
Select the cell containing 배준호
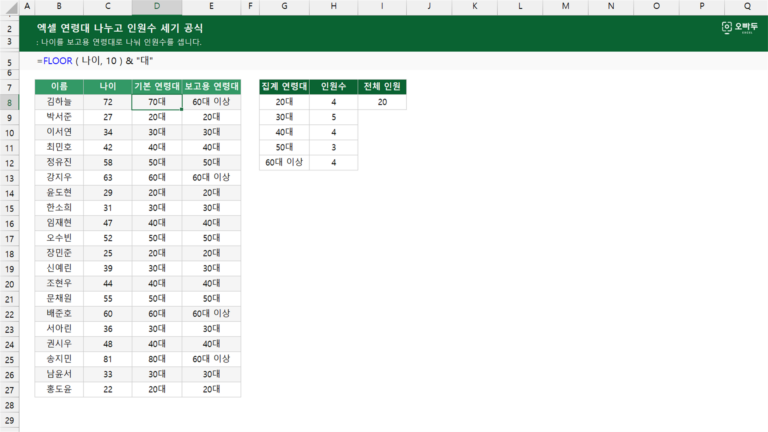point(59,313)
